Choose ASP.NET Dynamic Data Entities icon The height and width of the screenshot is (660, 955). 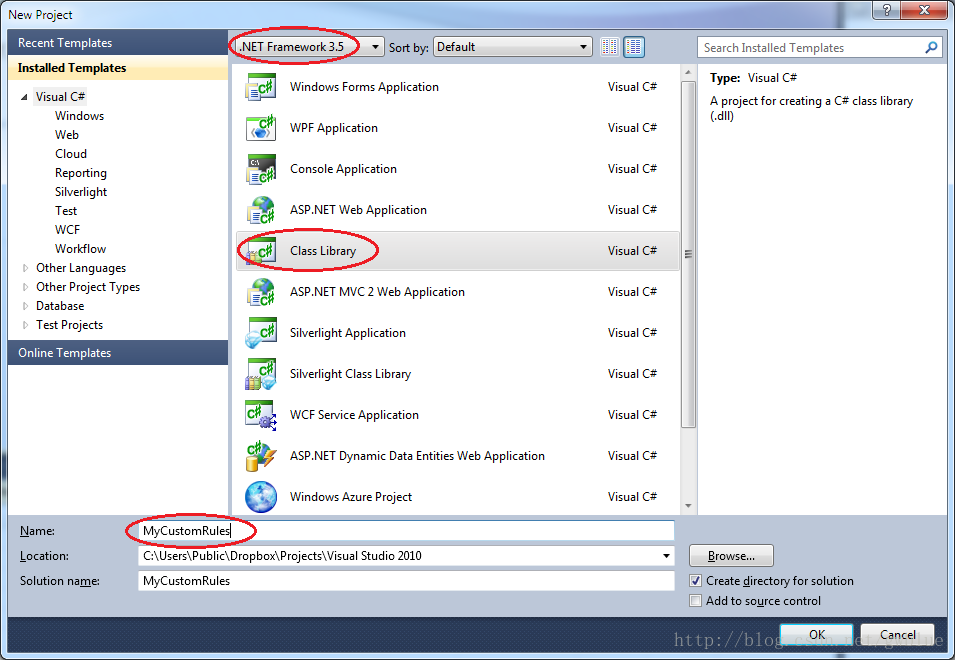coord(261,456)
